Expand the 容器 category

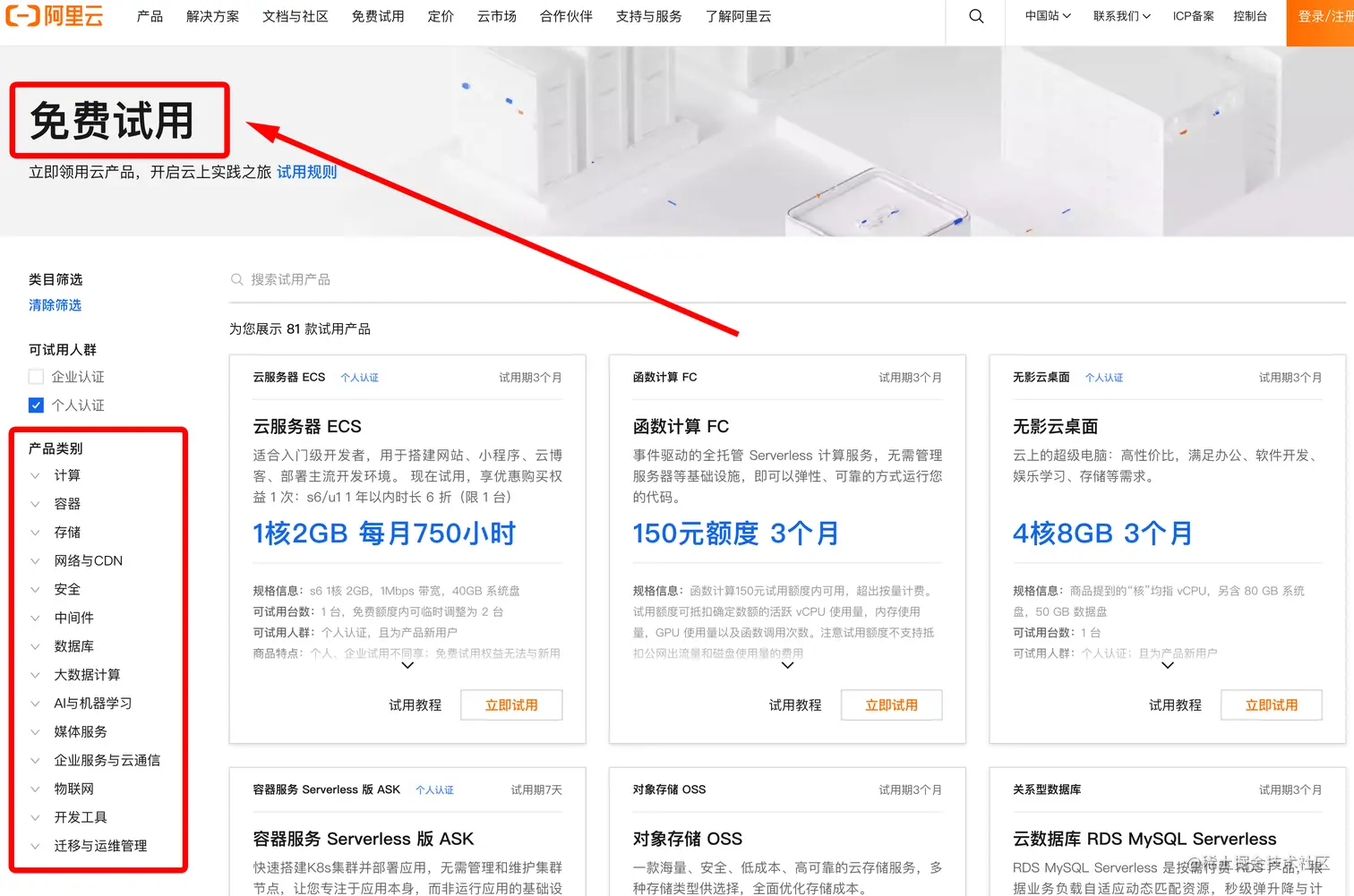(x=36, y=504)
